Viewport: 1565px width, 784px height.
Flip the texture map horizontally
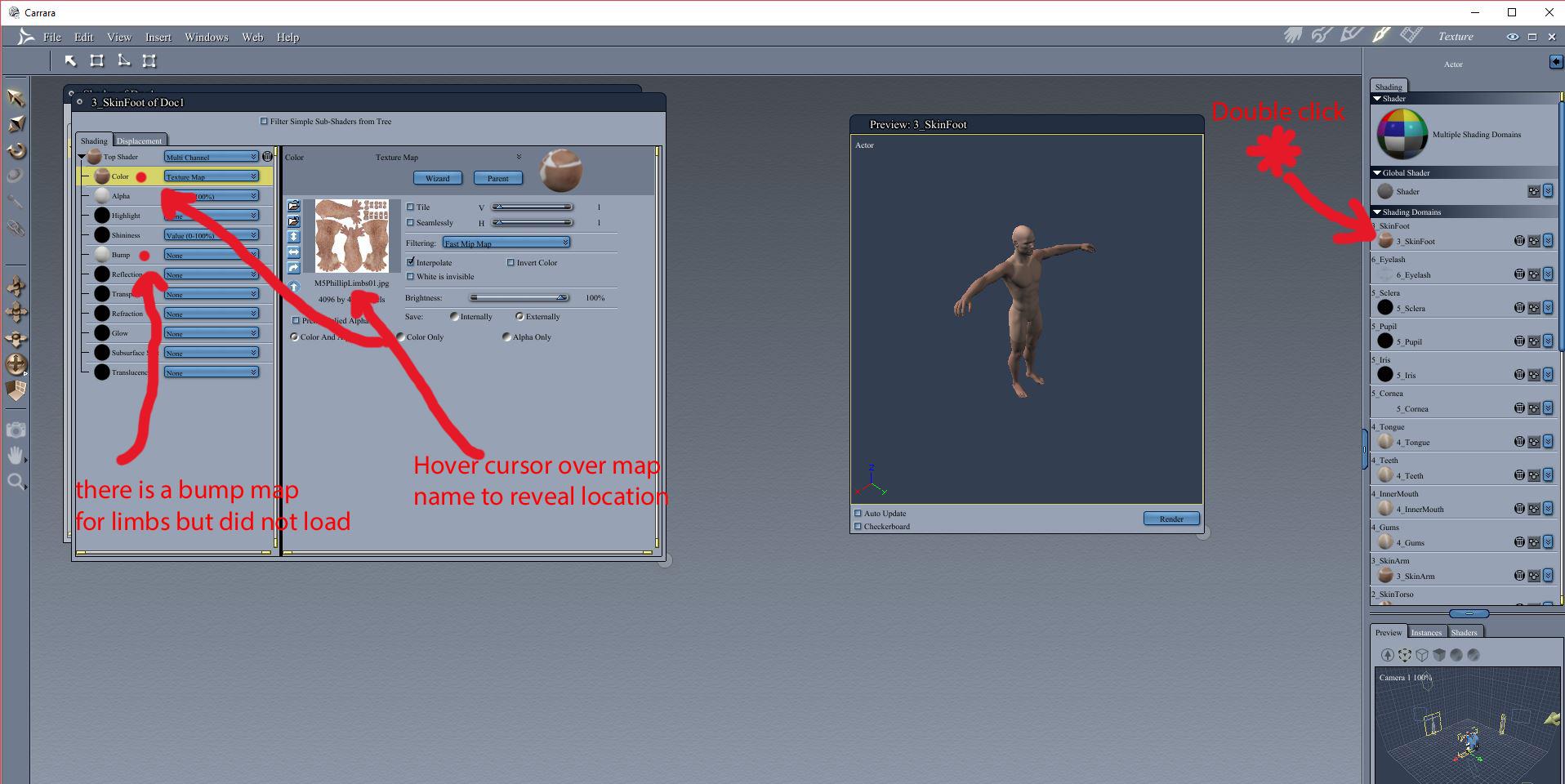(294, 252)
